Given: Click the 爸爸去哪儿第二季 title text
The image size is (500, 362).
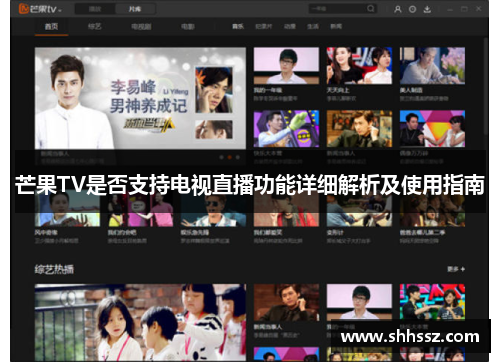Looking at the screenshot, I should [423, 232].
